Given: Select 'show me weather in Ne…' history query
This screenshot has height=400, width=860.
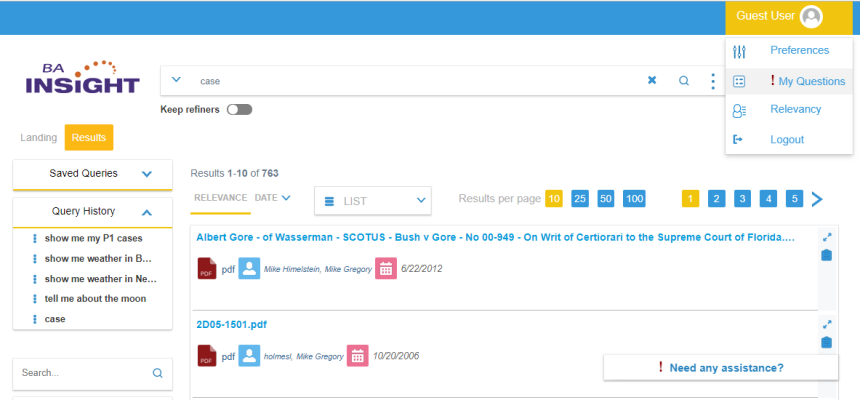Looking at the screenshot, I should 101,279.
